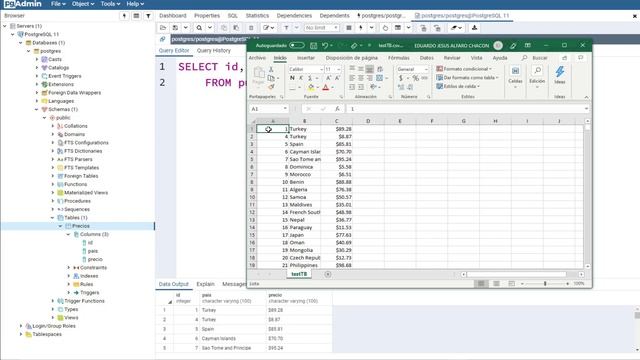Click the insert function fx icon
Viewport: 640px width, 360px height.
[x=337, y=109]
